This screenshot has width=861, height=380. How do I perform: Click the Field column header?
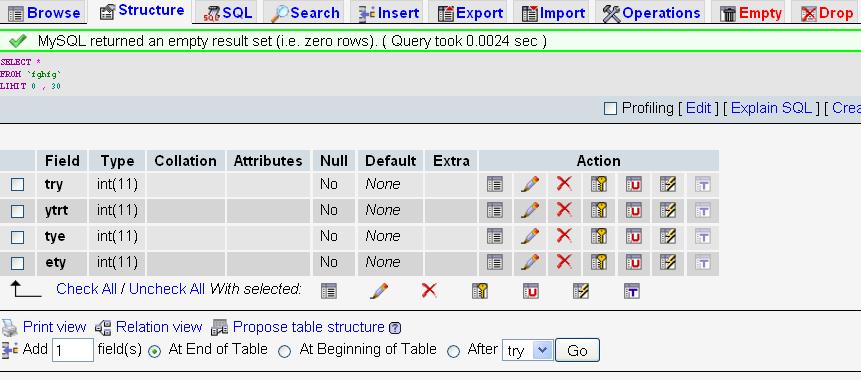(62, 161)
